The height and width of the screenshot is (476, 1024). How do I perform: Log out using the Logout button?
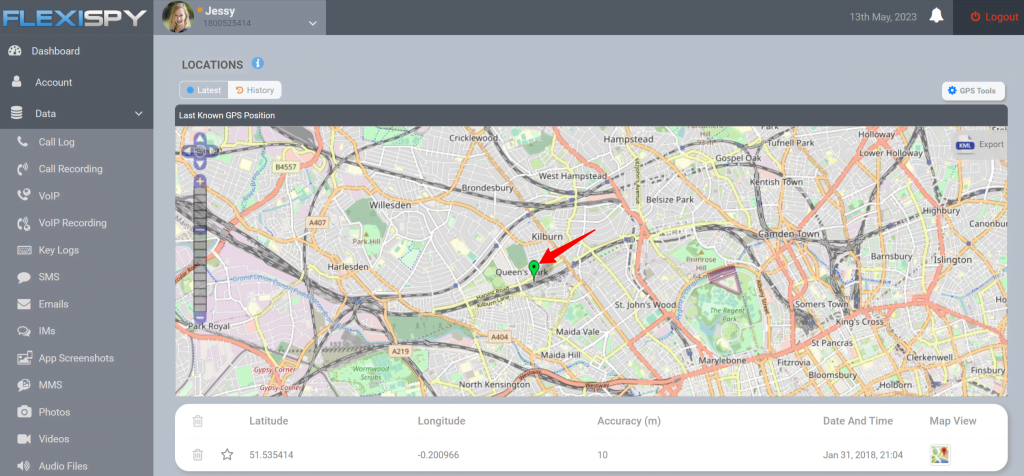[x=994, y=17]
